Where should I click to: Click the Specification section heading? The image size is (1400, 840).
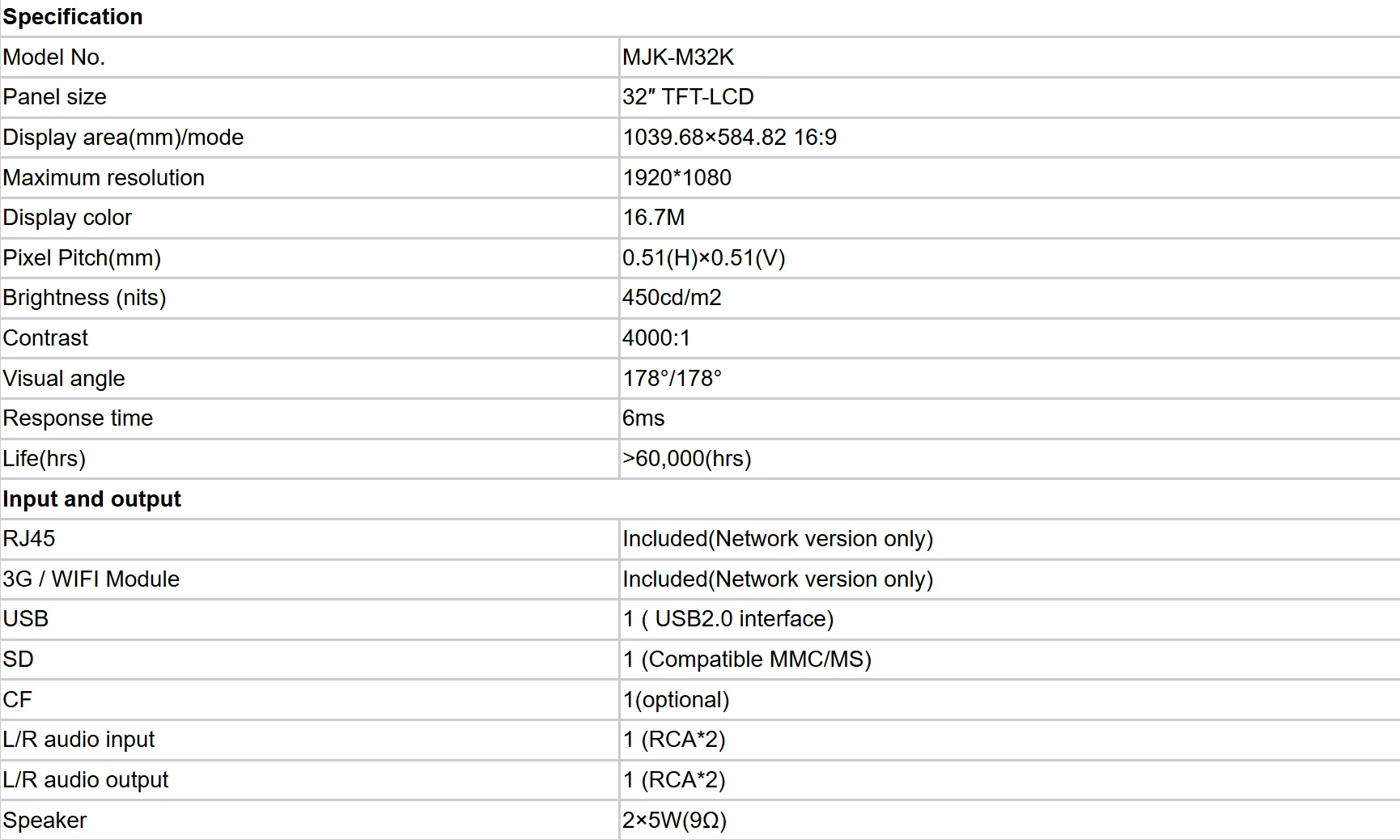click(x=73, y=17)
